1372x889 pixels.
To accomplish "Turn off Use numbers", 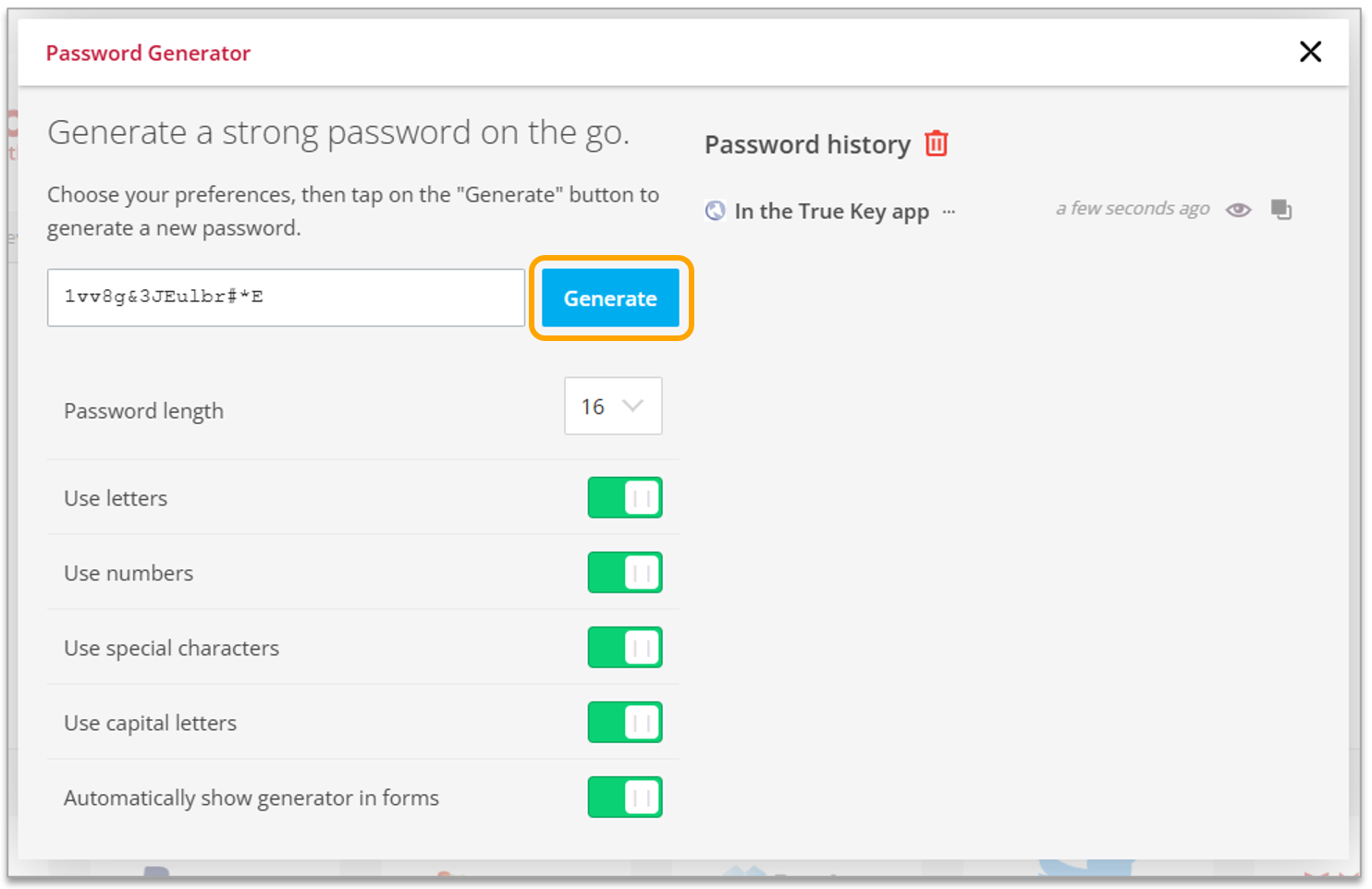I will 624,572.
